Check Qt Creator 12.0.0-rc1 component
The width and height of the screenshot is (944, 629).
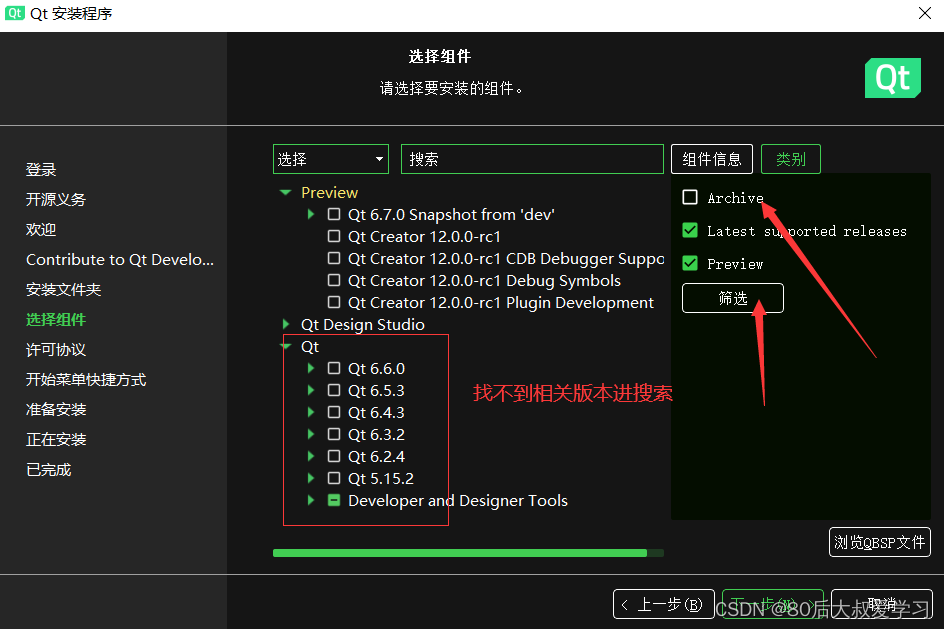click(334, 236)
